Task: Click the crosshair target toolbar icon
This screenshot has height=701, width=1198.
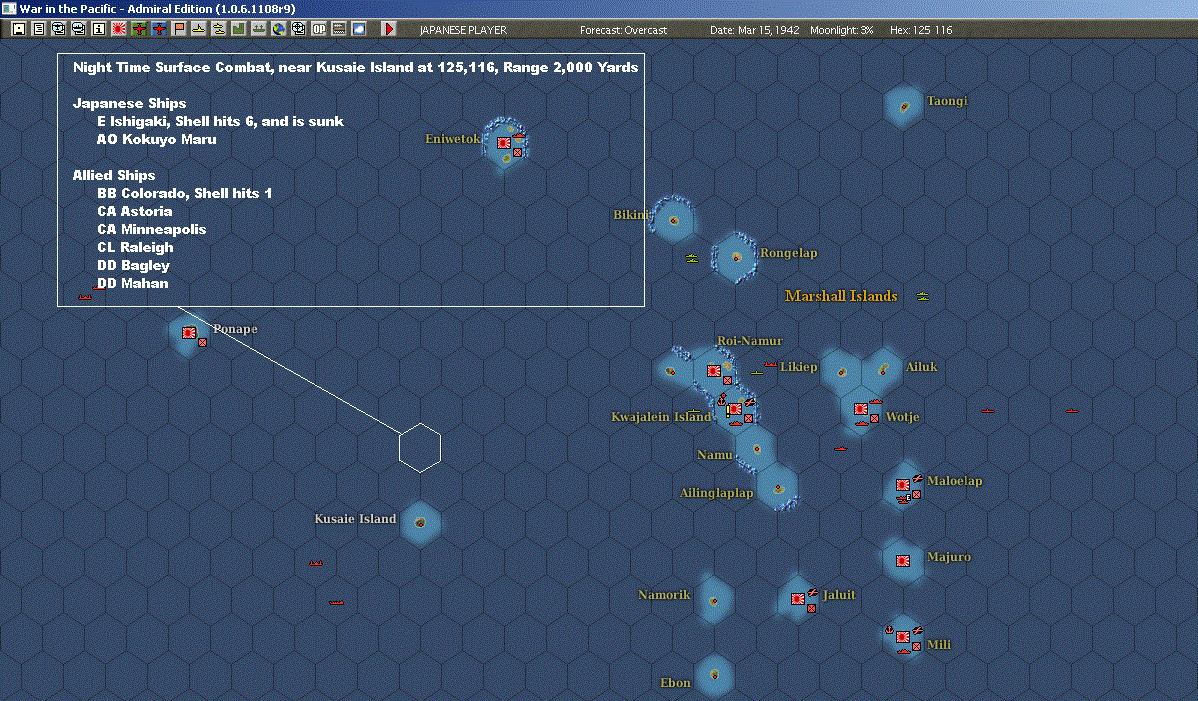Action: click(299, 29)
